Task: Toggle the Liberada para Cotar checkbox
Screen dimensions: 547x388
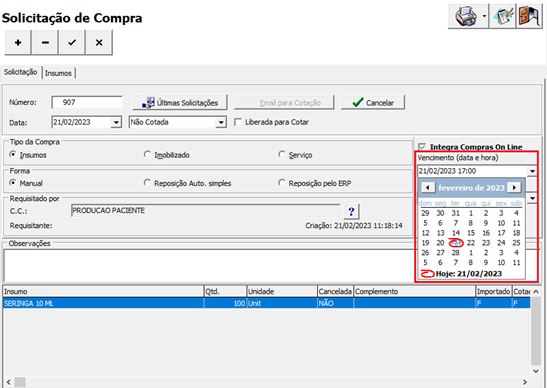Action: point(238,122)
